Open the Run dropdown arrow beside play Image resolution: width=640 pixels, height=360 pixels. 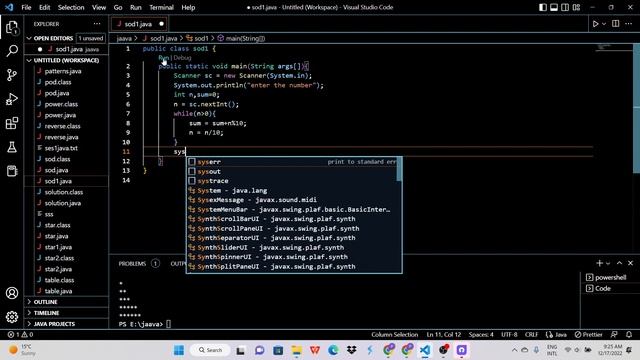[x=604, y=24]
